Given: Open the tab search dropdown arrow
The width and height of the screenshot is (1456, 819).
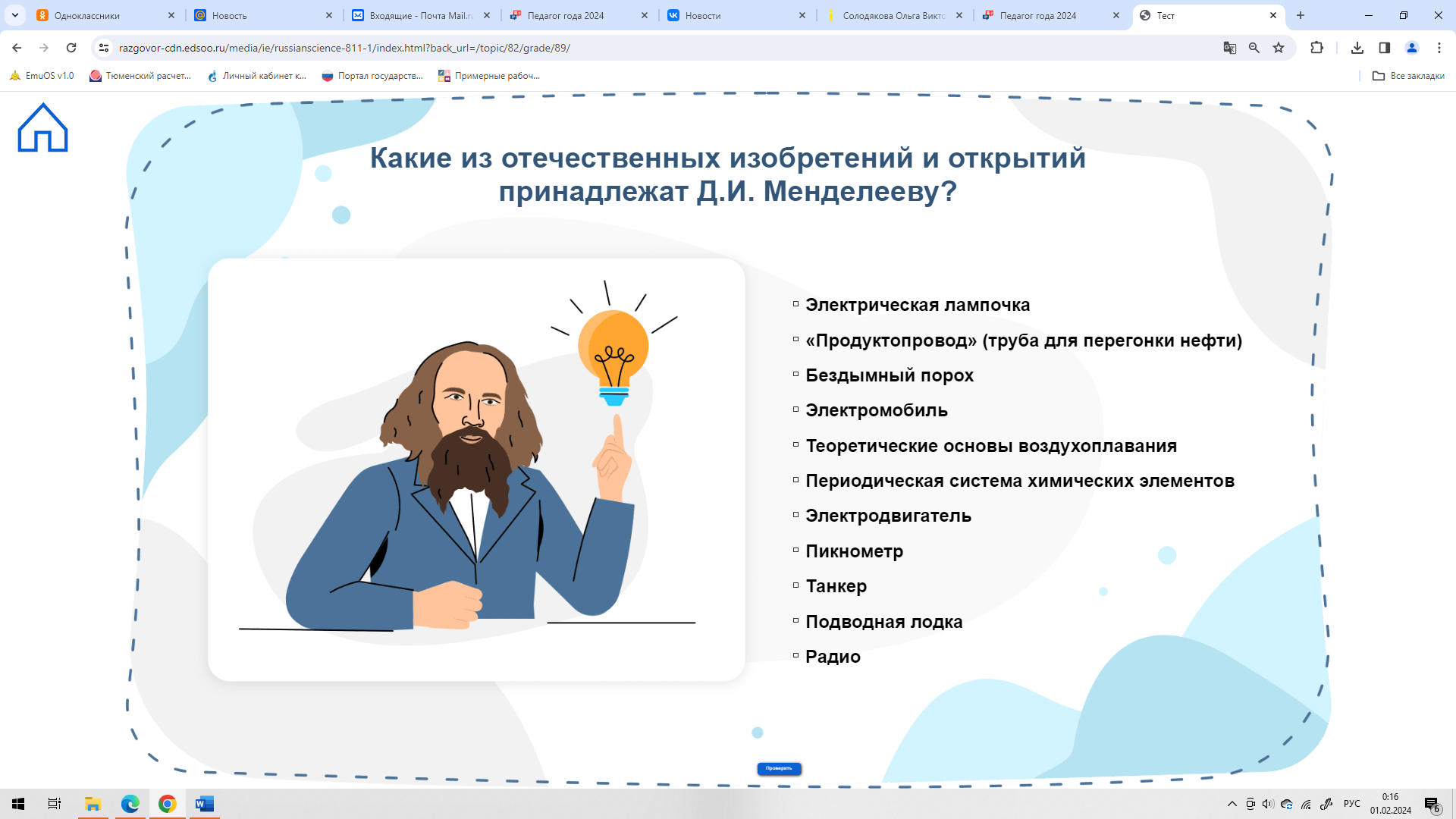Looking at the screenshot, I should click(x=15, y=15).
